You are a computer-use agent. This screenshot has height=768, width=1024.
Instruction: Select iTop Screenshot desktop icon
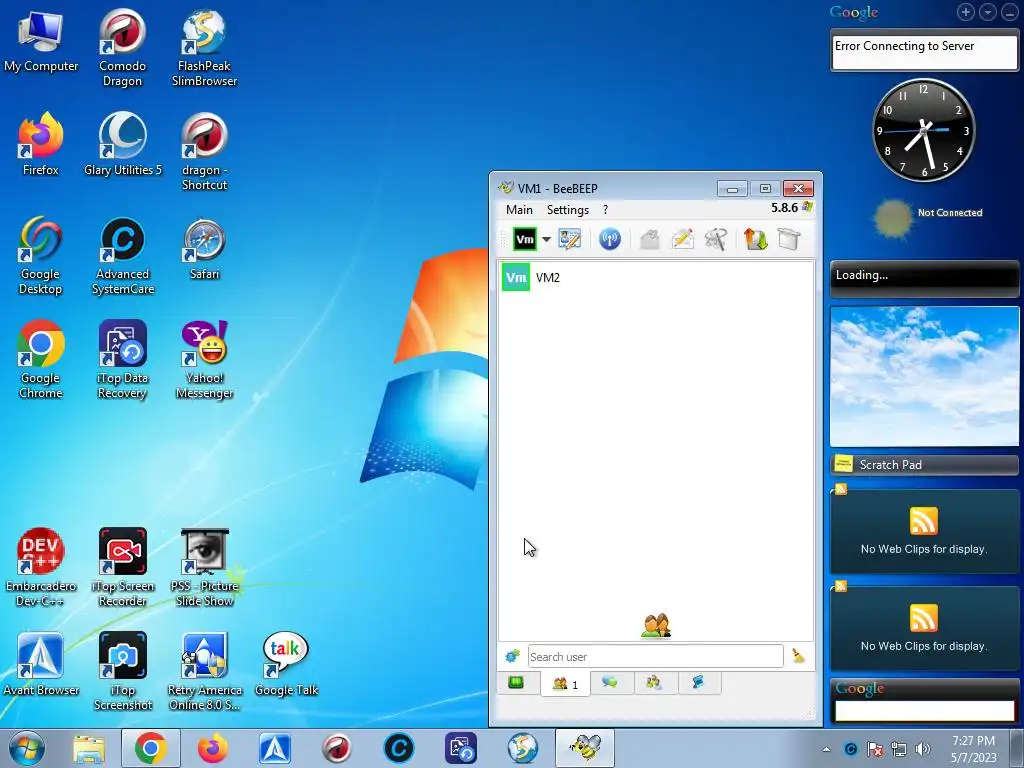pyautogui.click(x=123, y=671)
